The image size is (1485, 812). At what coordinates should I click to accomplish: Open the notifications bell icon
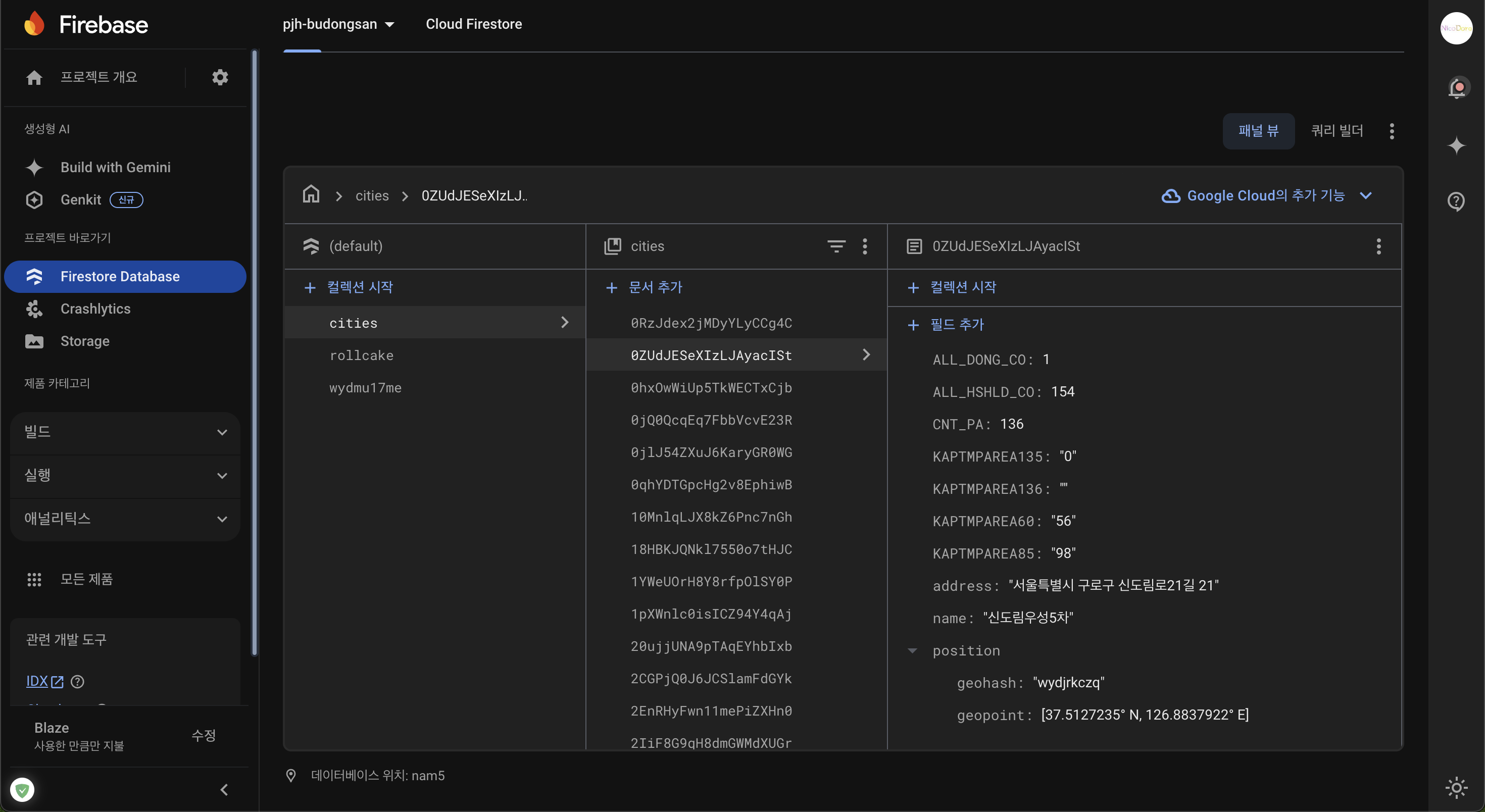1457,87
